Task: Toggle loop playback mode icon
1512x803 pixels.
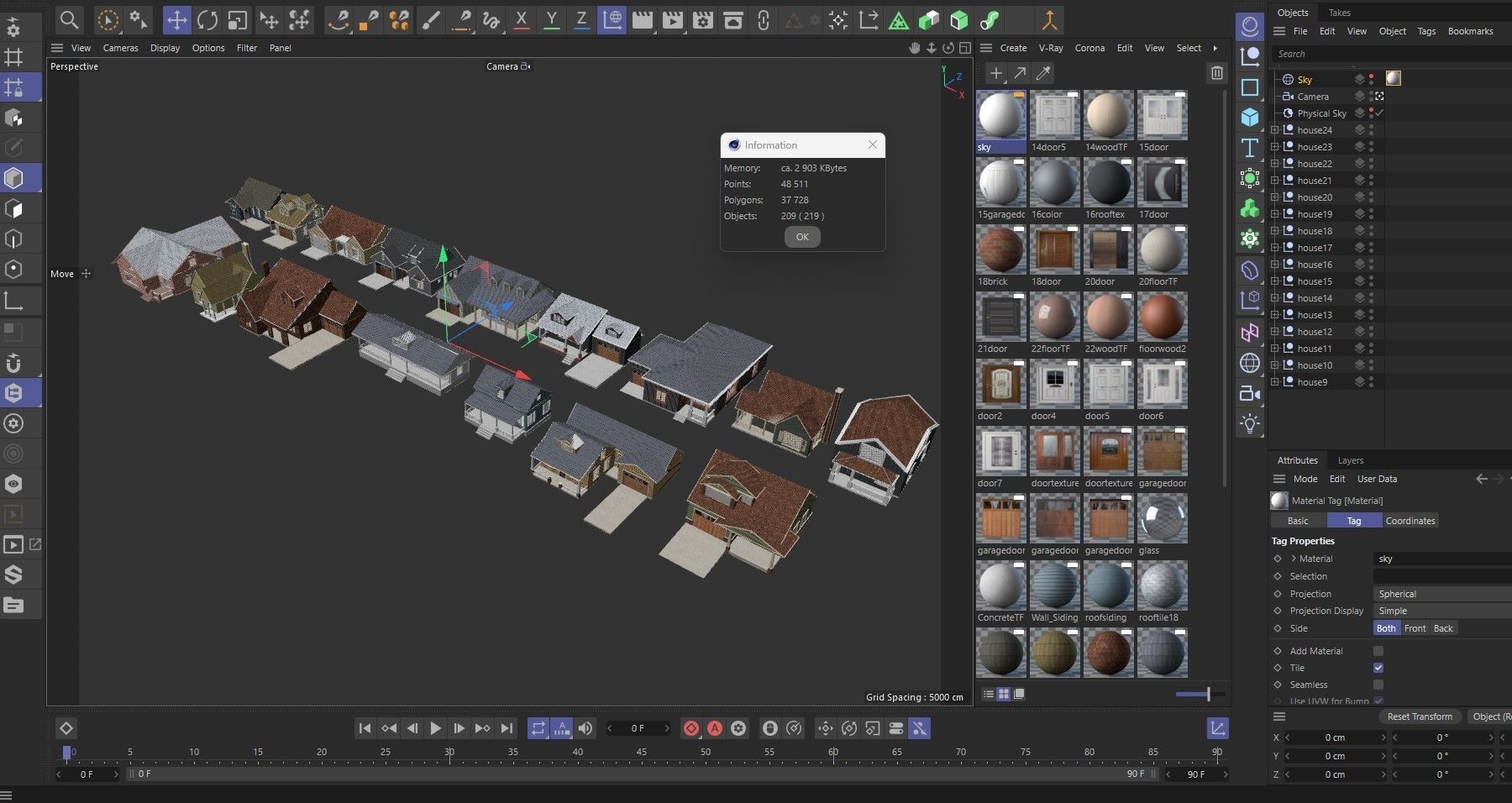Action: click(538, 728)
